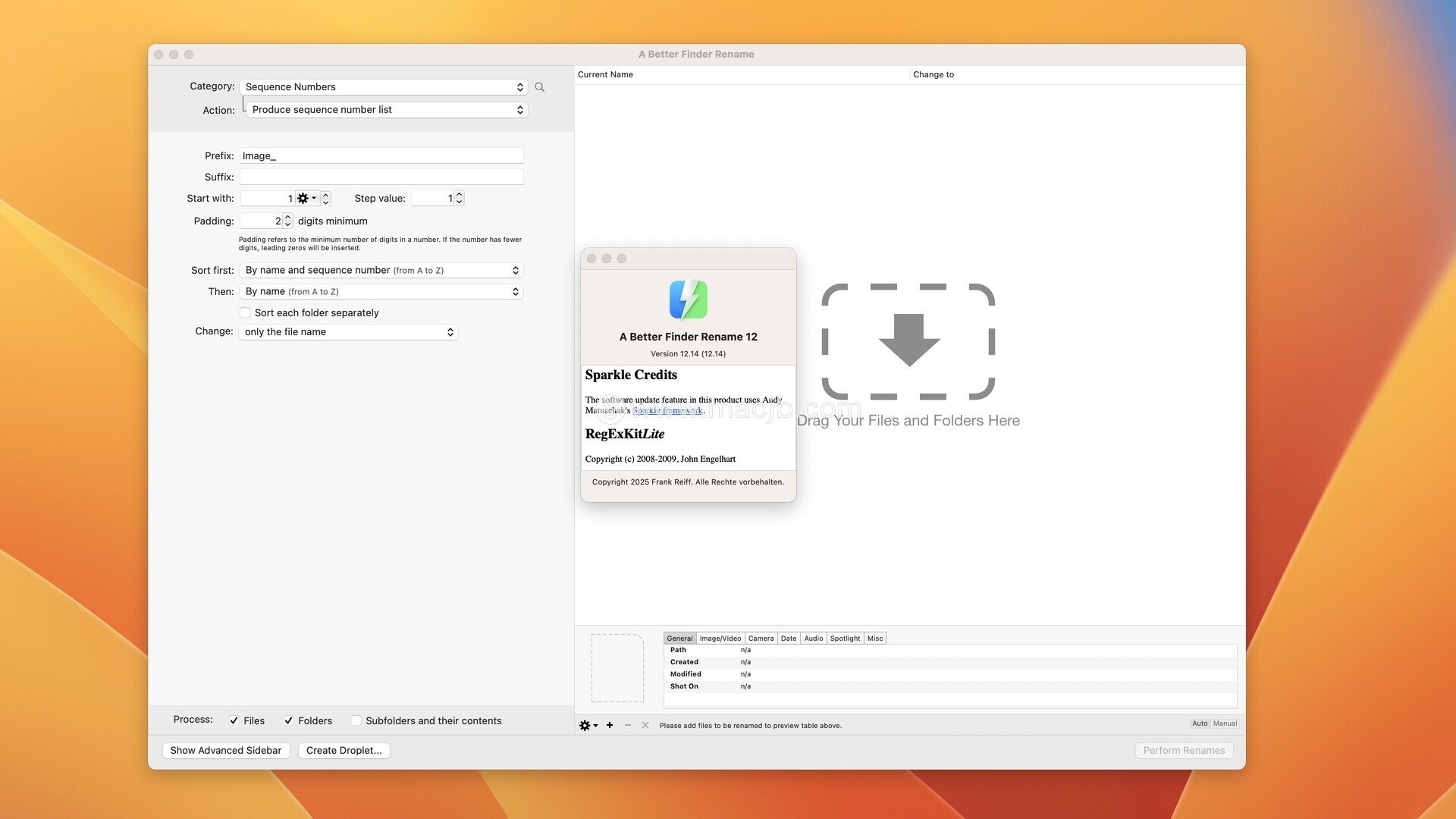
Task: Click Version 12.14 text in About window
Action: (x=688, y=354)
